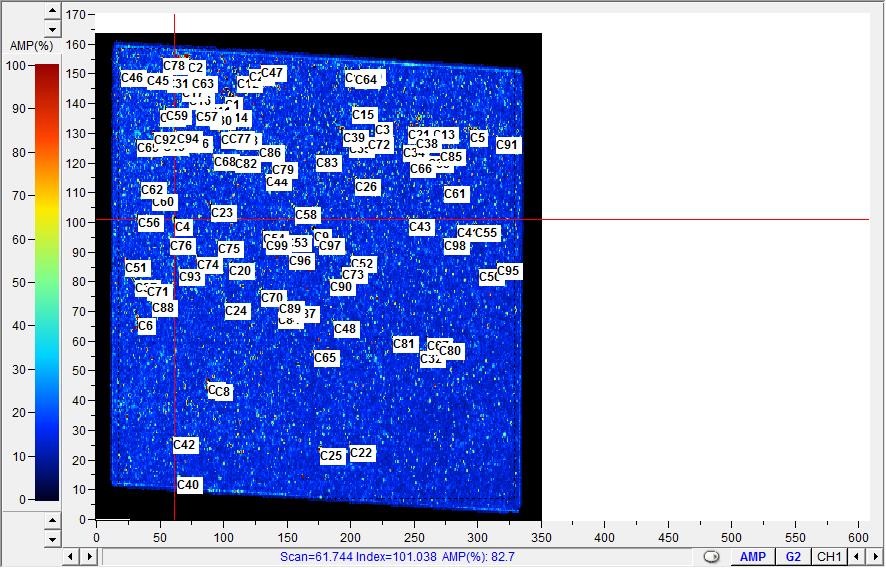
Task: Click indication label C95
Action: point(509,271)
